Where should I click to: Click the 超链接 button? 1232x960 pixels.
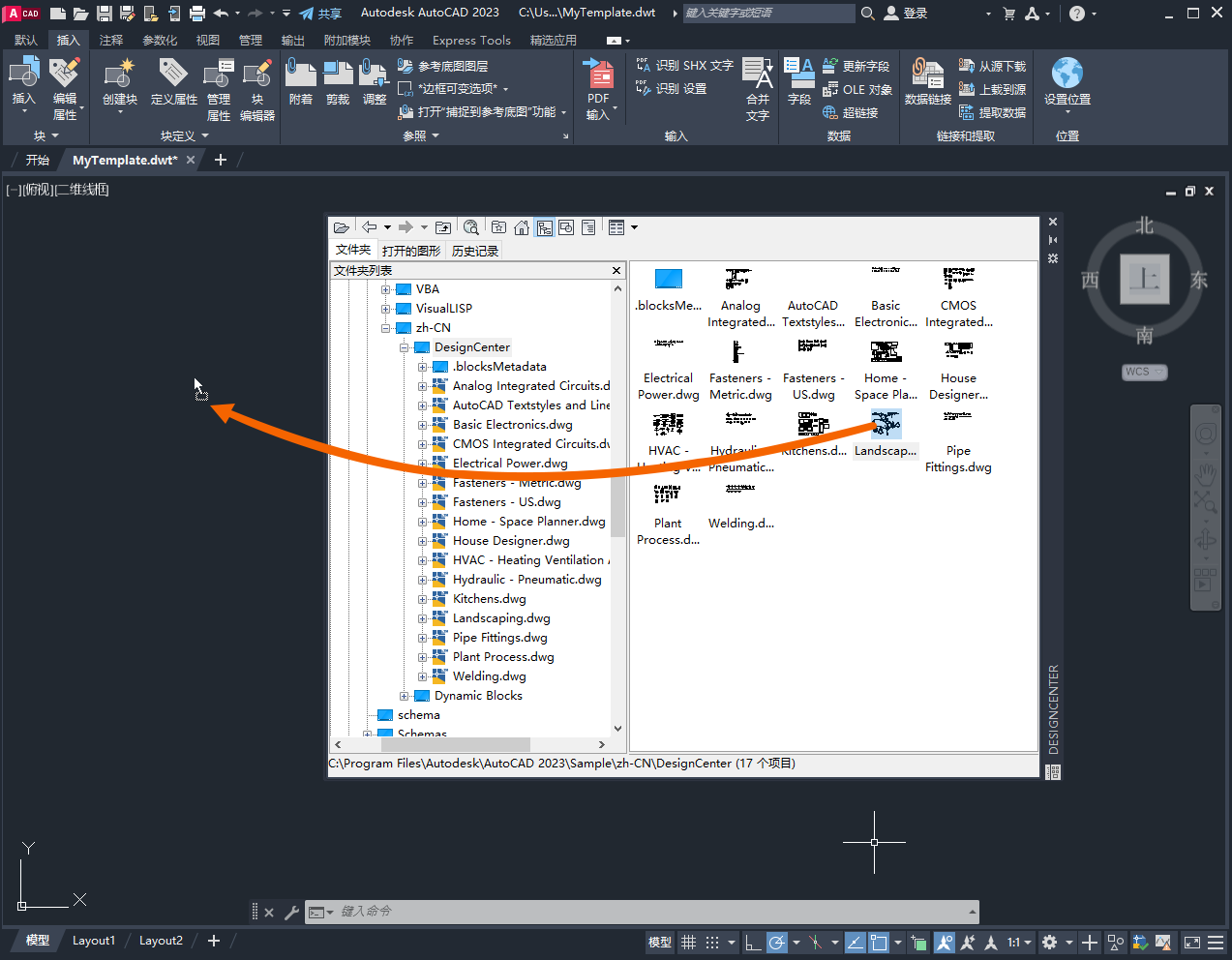click(850, 112)
